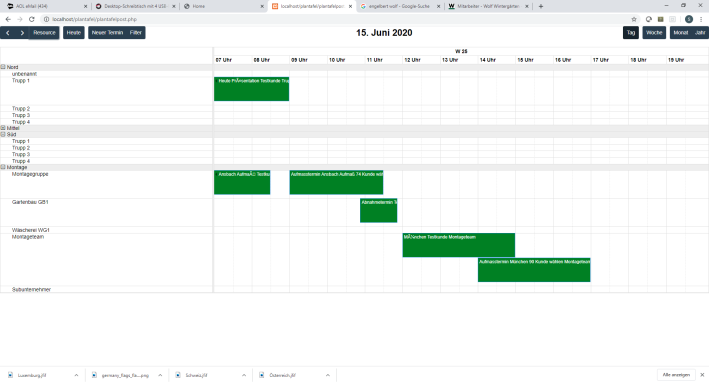This screenshot has height=384, width=709.
Task: Open the browser profile avatar
Action: [x=689, y=19]
